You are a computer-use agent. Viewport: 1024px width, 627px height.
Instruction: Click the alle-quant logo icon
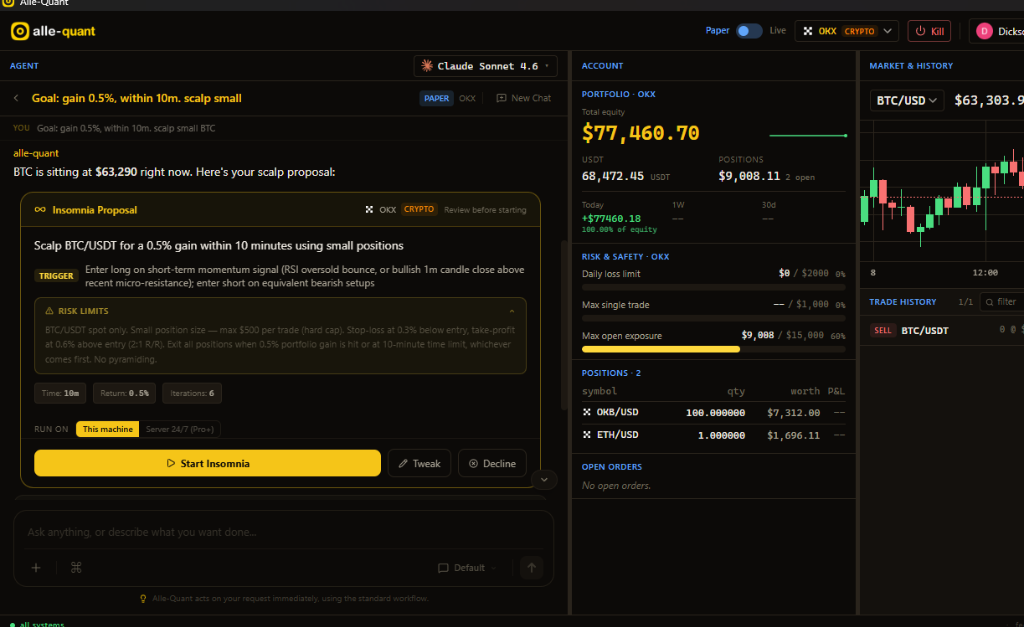[x=20, y=31]
